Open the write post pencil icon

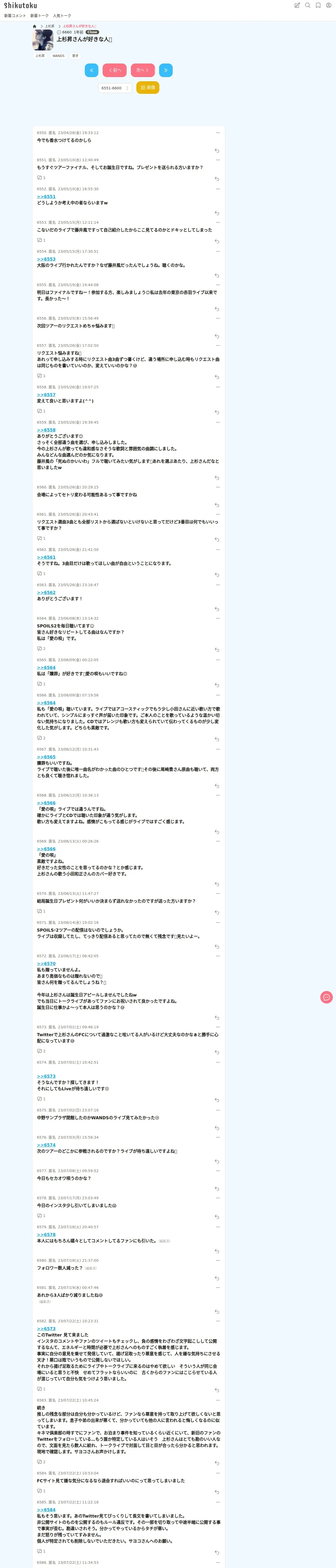click(x=297, y=5)
